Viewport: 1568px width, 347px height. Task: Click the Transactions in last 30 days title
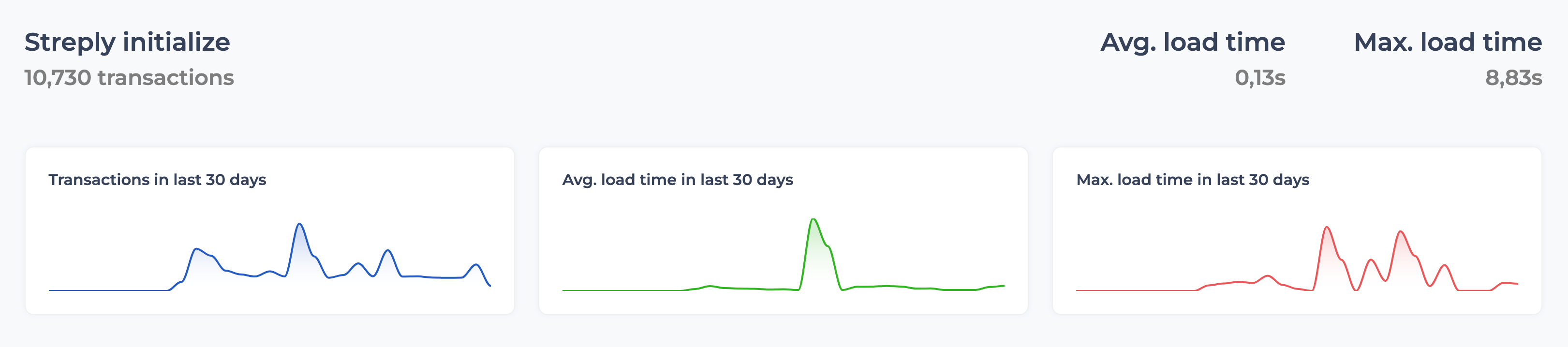pos(158,180)
